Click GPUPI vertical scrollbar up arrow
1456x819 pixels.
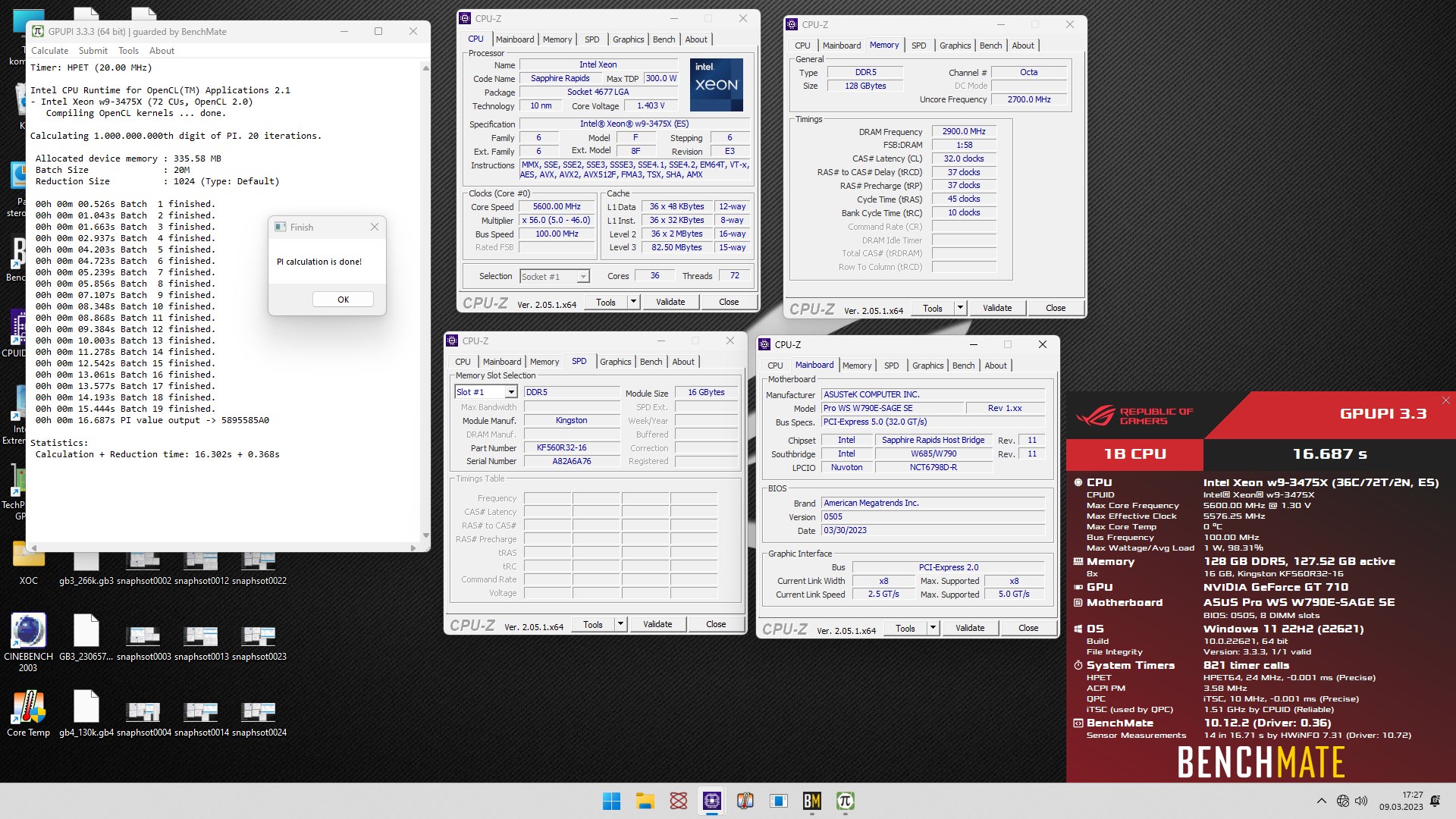tap(425, 67)
